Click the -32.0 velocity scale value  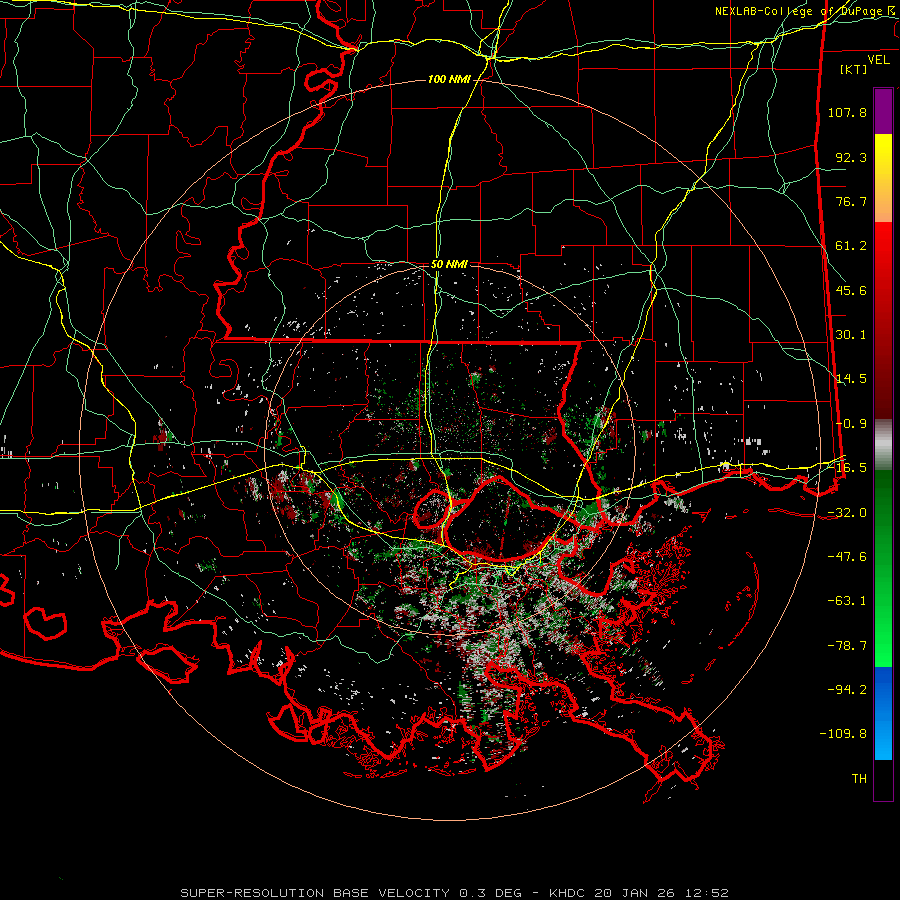tap(847, 513)
